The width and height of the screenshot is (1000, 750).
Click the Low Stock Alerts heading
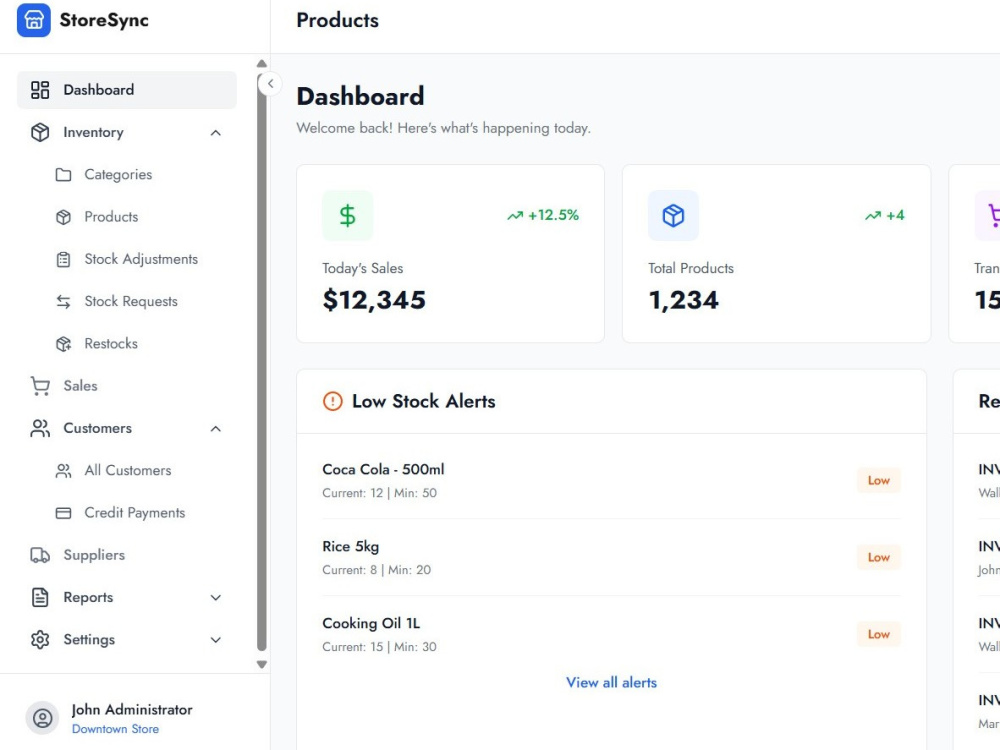tap(423, 401)
